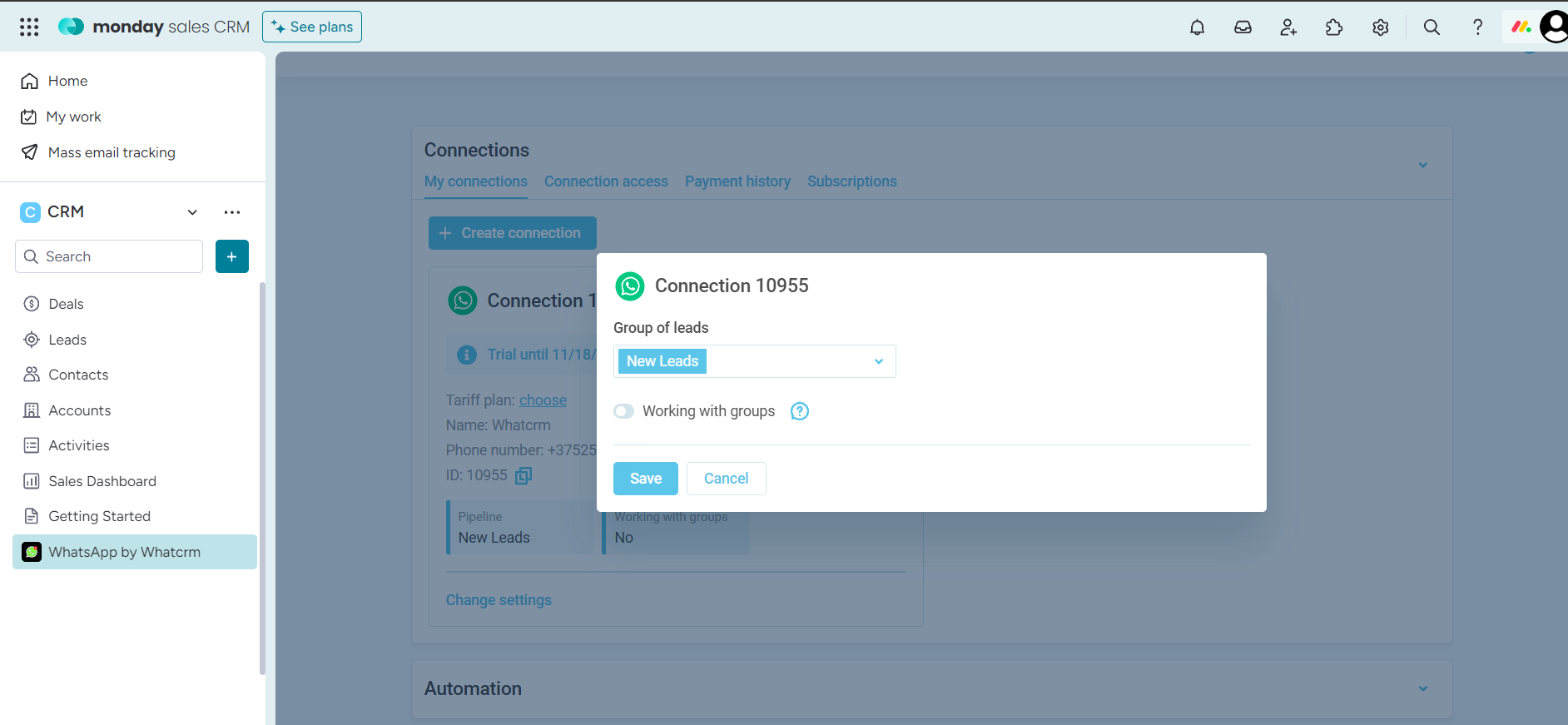Open the inbox tray icon
The width and height of the screenshot is (1568, 725).
click(x=1243, y=27)
